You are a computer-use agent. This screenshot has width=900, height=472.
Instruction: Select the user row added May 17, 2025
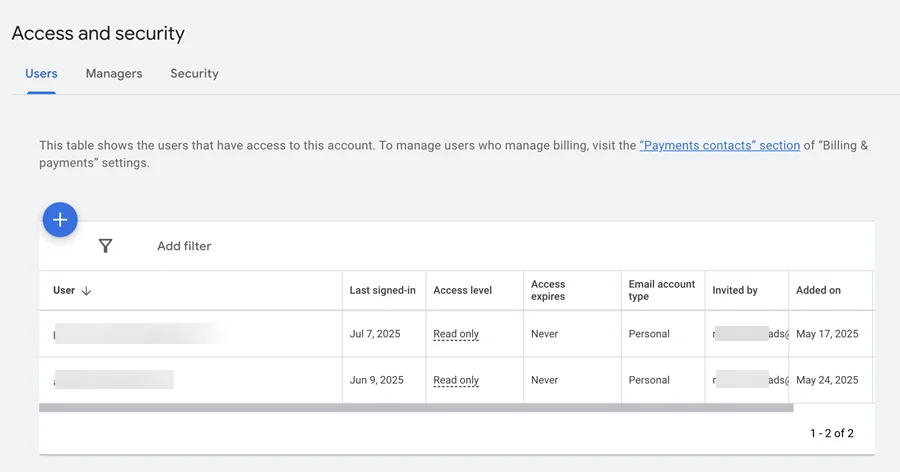[456, 334]
